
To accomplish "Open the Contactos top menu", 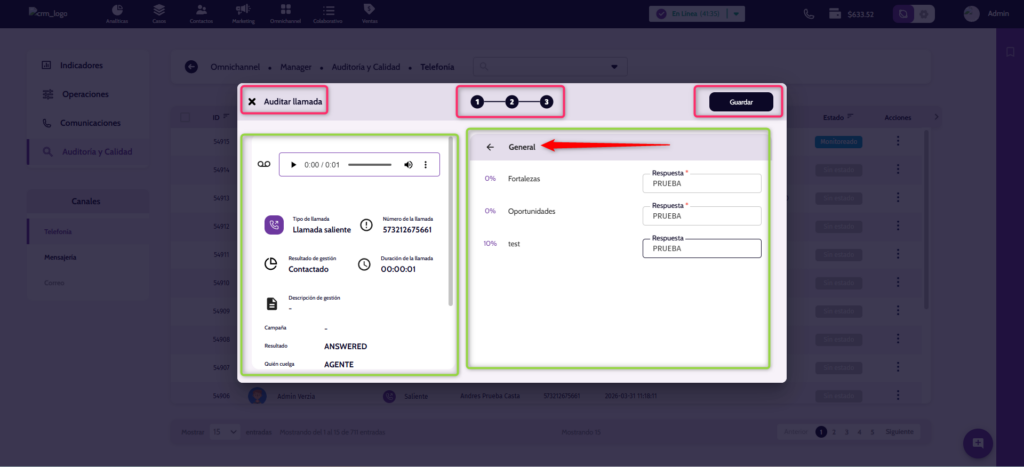I will pyautogui.click(x=202, y=13).
